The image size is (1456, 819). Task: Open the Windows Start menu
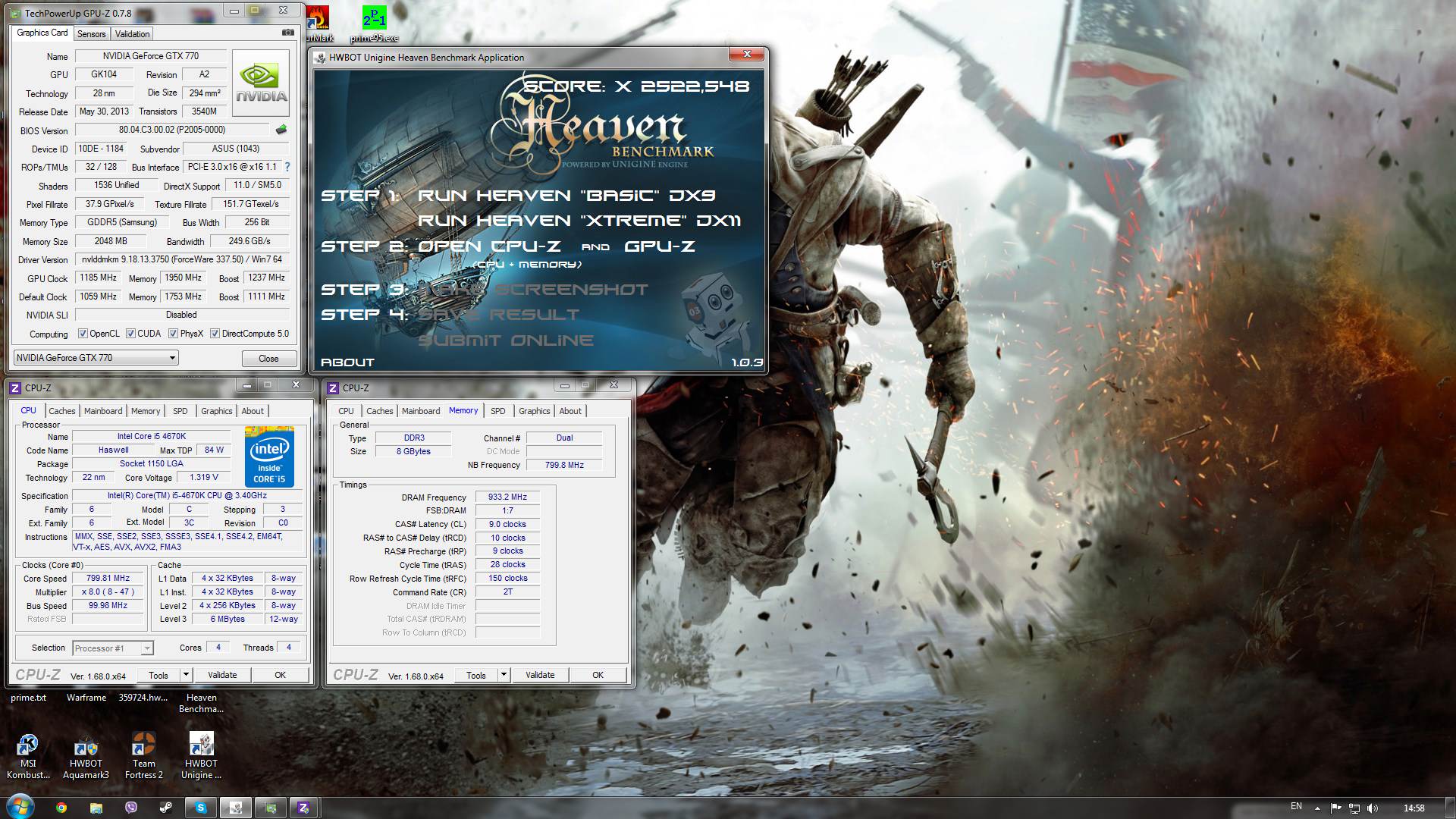[20, 808]
